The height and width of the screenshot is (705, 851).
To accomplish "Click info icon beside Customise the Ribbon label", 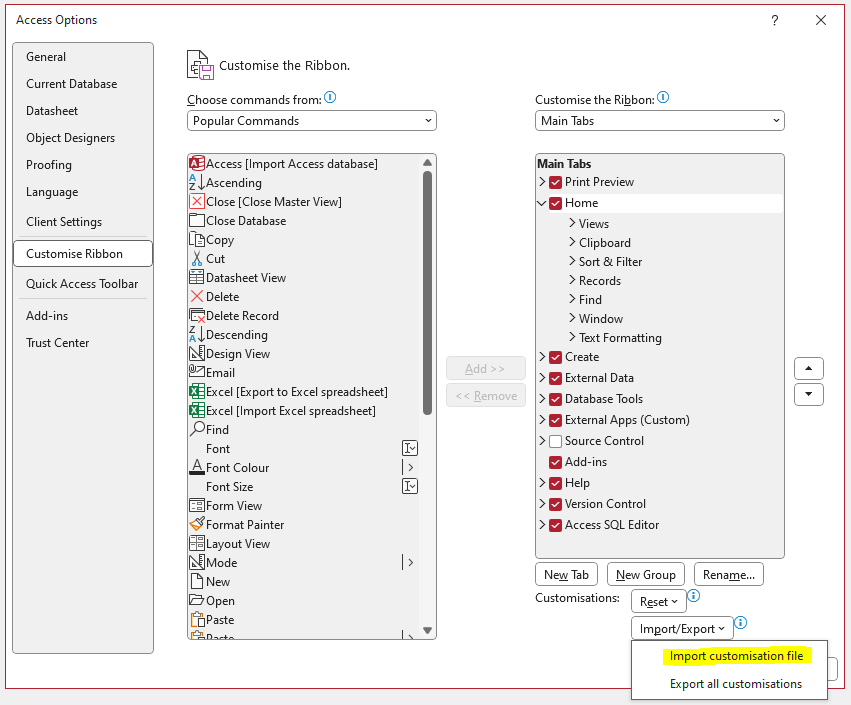I will pos(663,97).
